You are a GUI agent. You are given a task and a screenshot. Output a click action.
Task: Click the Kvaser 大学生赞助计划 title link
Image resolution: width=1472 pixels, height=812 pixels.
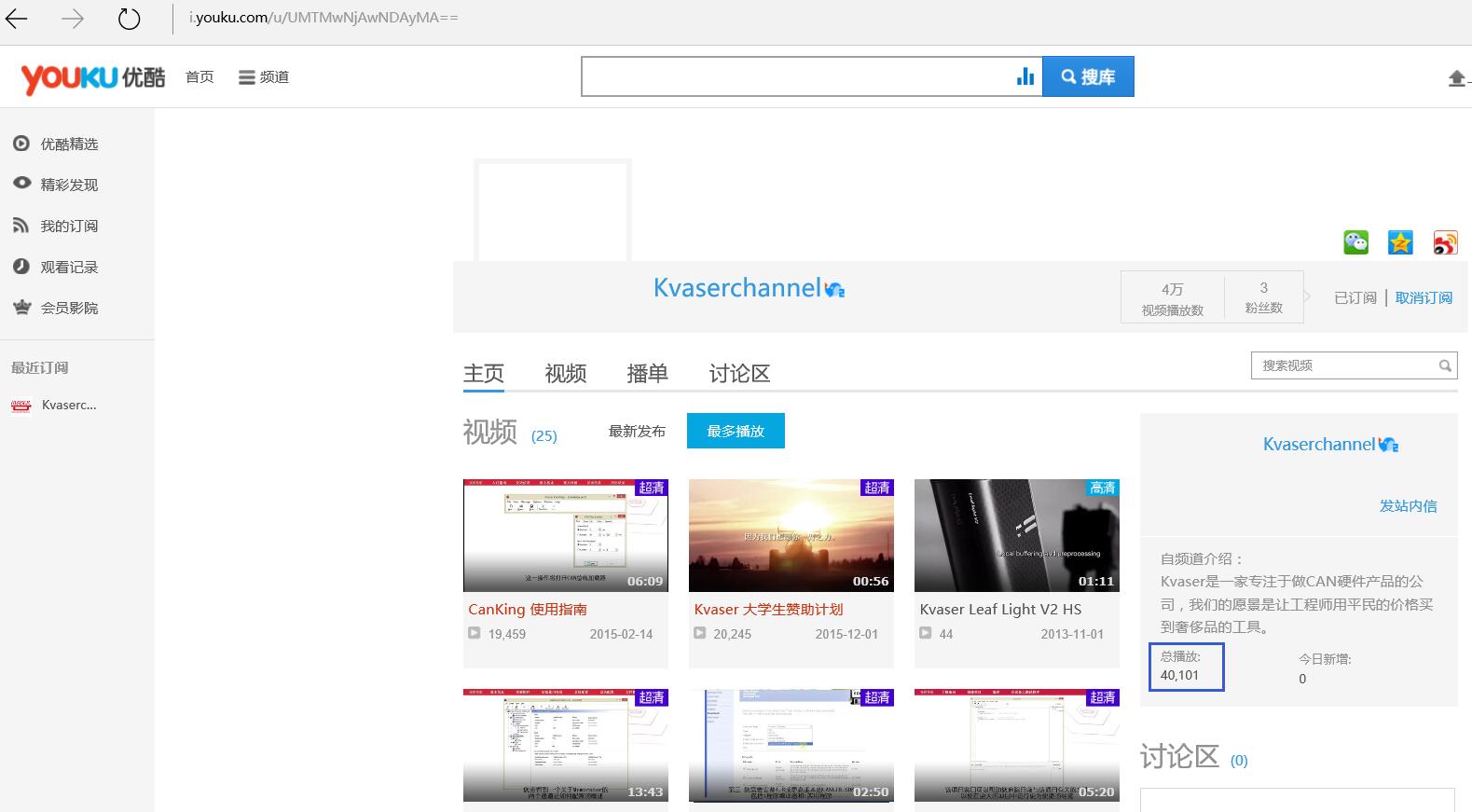coord(768,609)
